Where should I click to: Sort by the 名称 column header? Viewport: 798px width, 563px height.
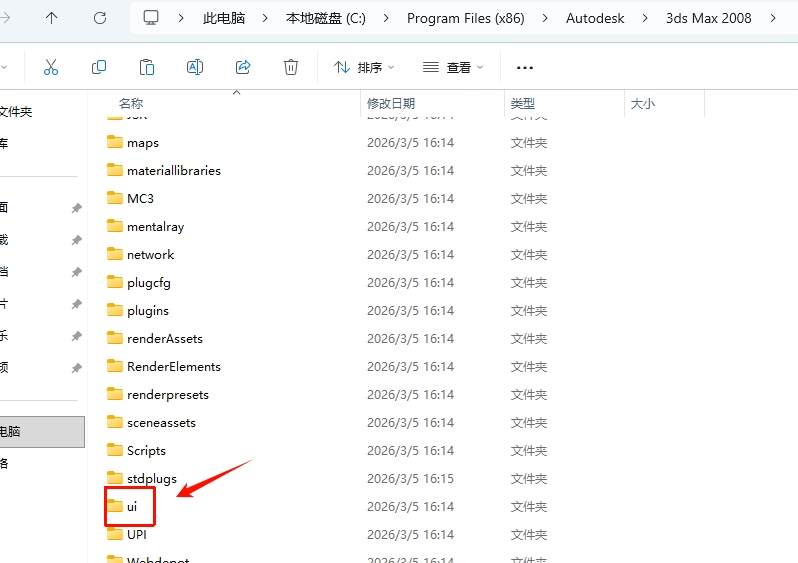(x=131, y=103)
